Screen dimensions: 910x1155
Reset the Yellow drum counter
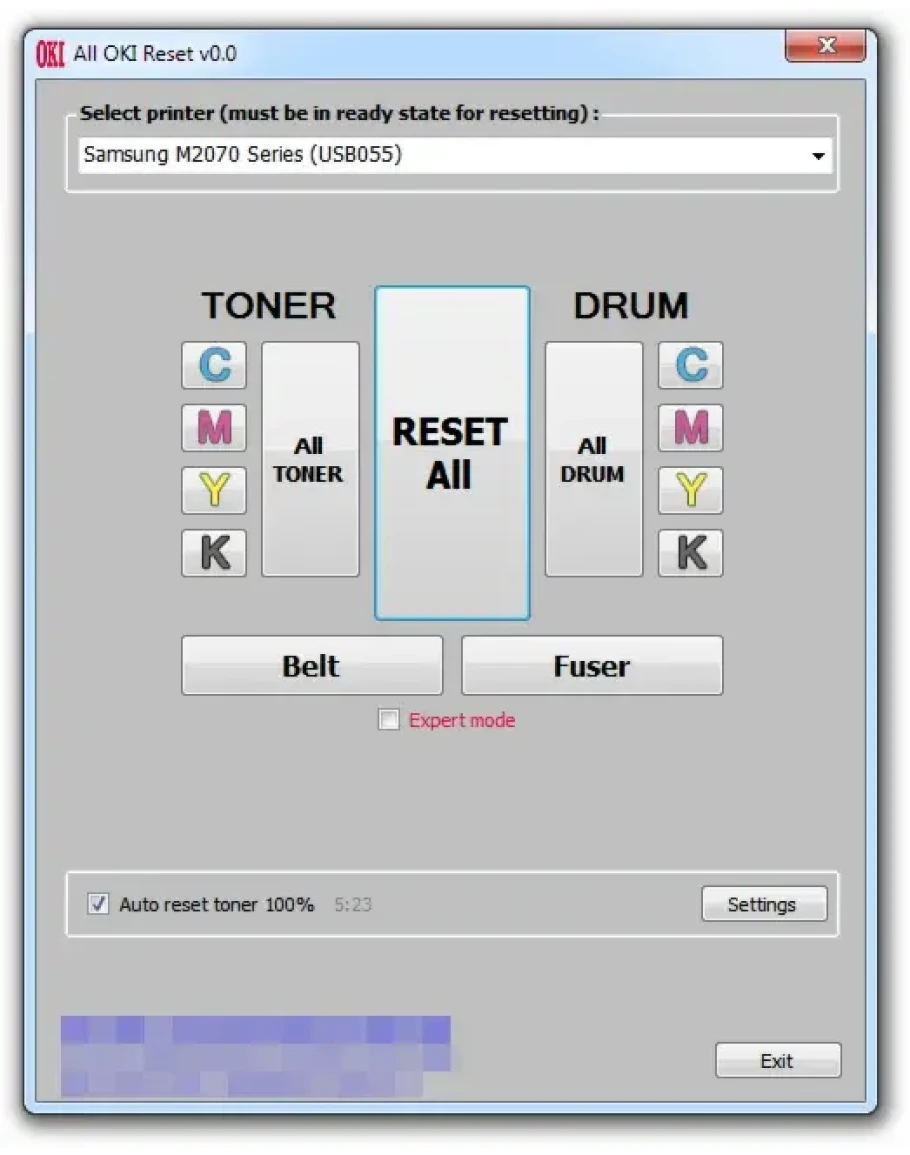tap(690, 490)
